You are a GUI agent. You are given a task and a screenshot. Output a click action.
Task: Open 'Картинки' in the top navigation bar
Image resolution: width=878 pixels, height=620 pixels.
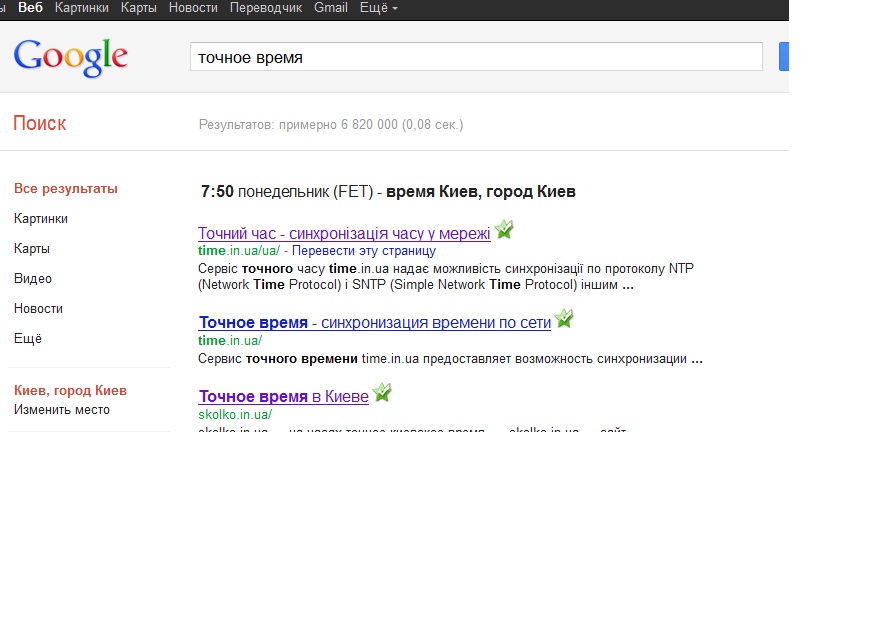82,8
